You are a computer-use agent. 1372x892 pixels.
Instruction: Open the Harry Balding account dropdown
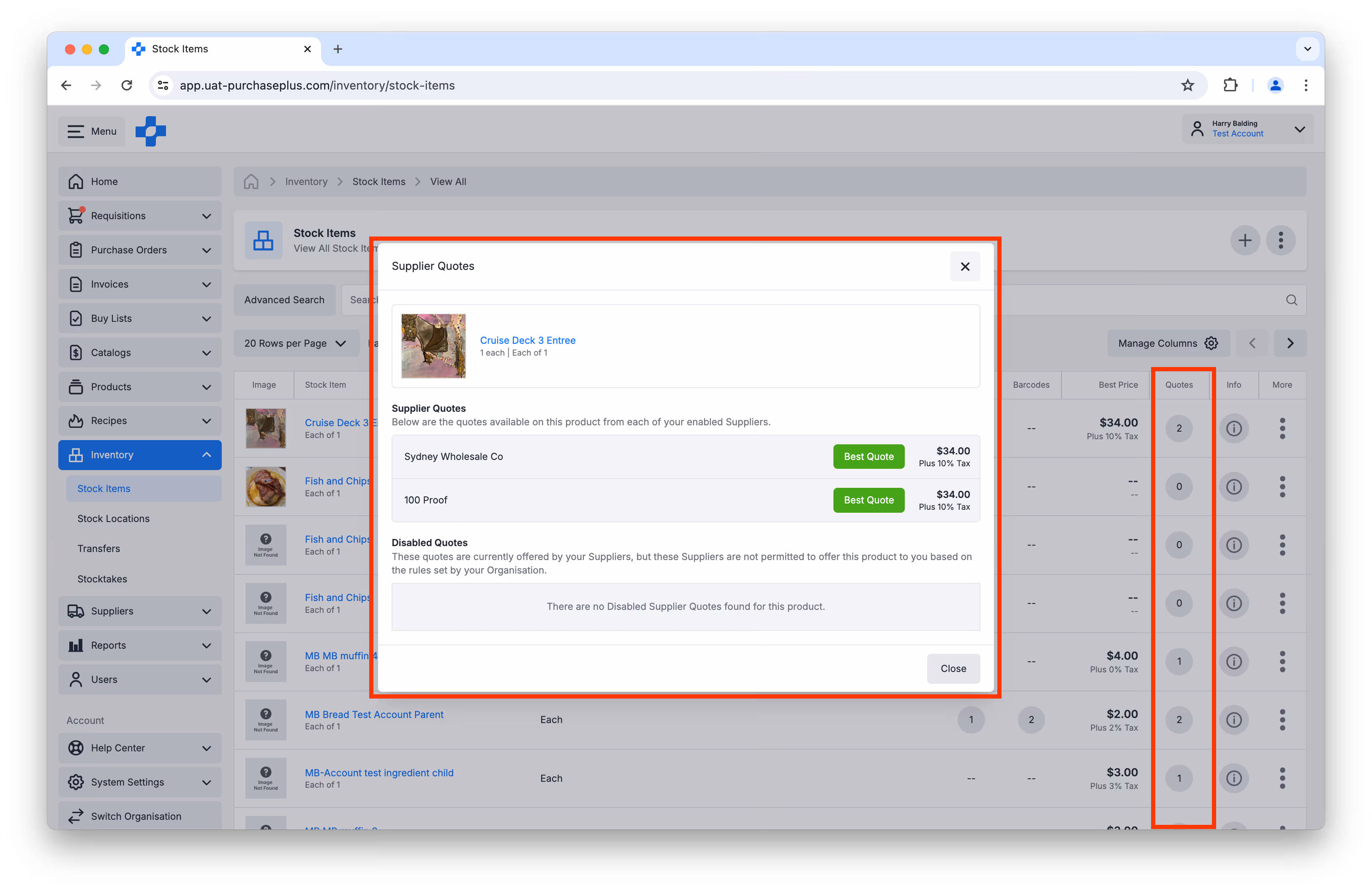tap(1247, 129)
